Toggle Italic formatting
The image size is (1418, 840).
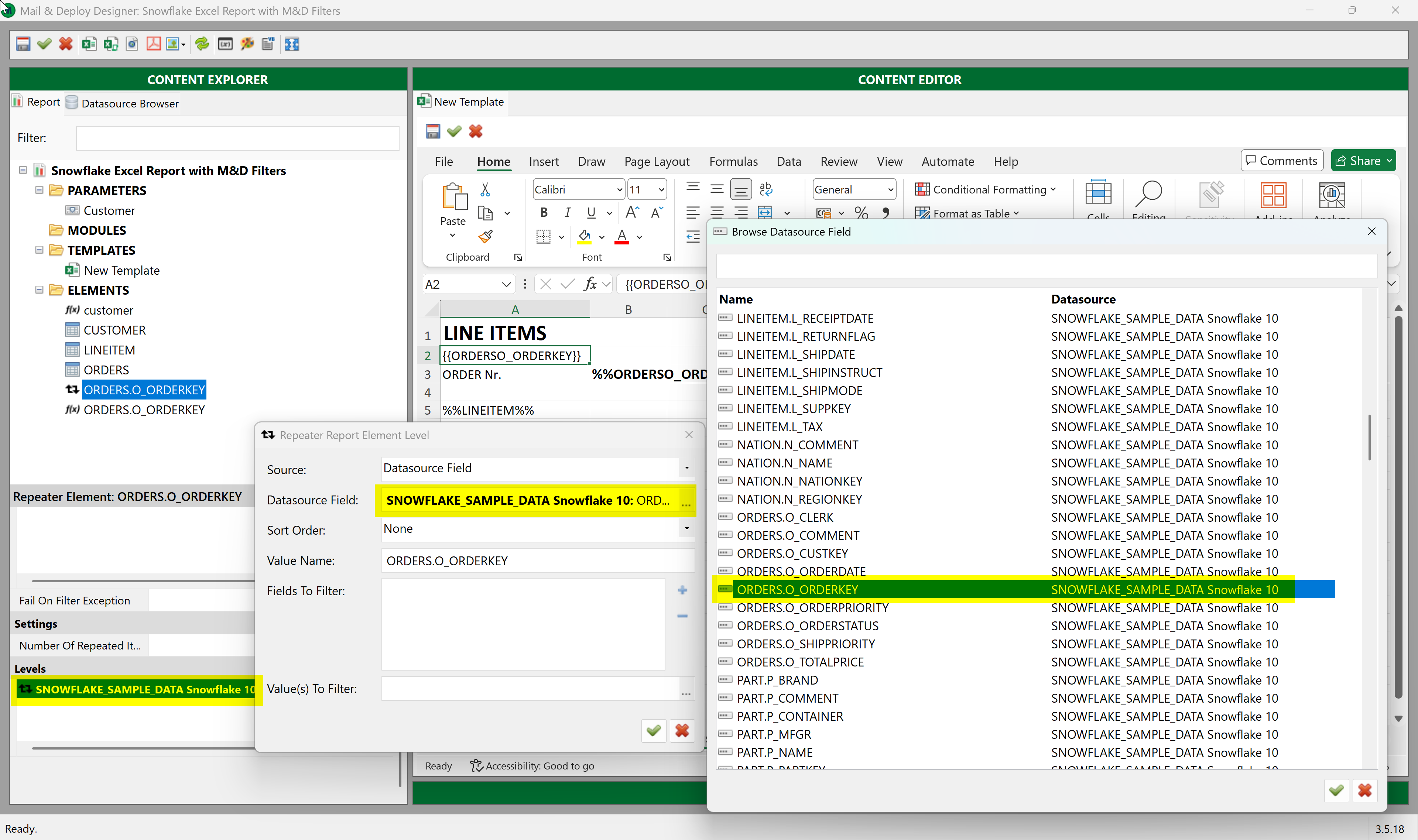(568, 213)
